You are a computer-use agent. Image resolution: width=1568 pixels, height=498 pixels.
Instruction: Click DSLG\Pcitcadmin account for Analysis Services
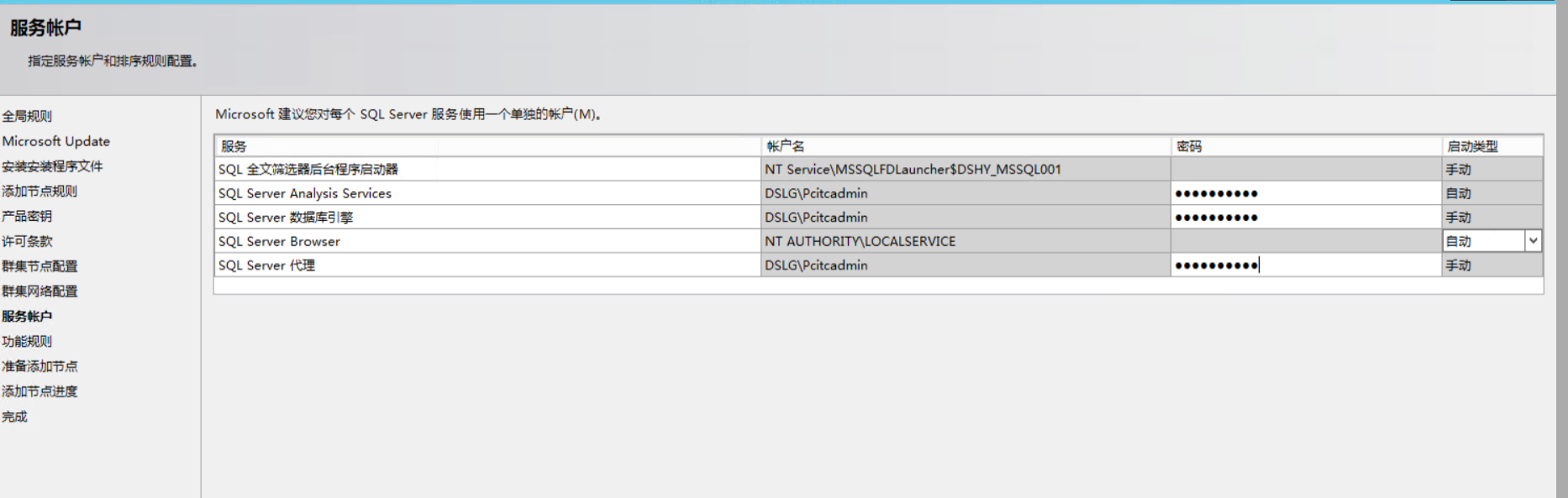coord(966,193)
